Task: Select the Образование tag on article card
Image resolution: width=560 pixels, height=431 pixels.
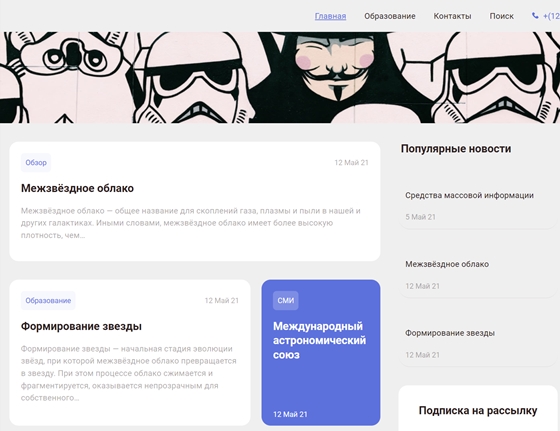Action: (x=48, y=300)
